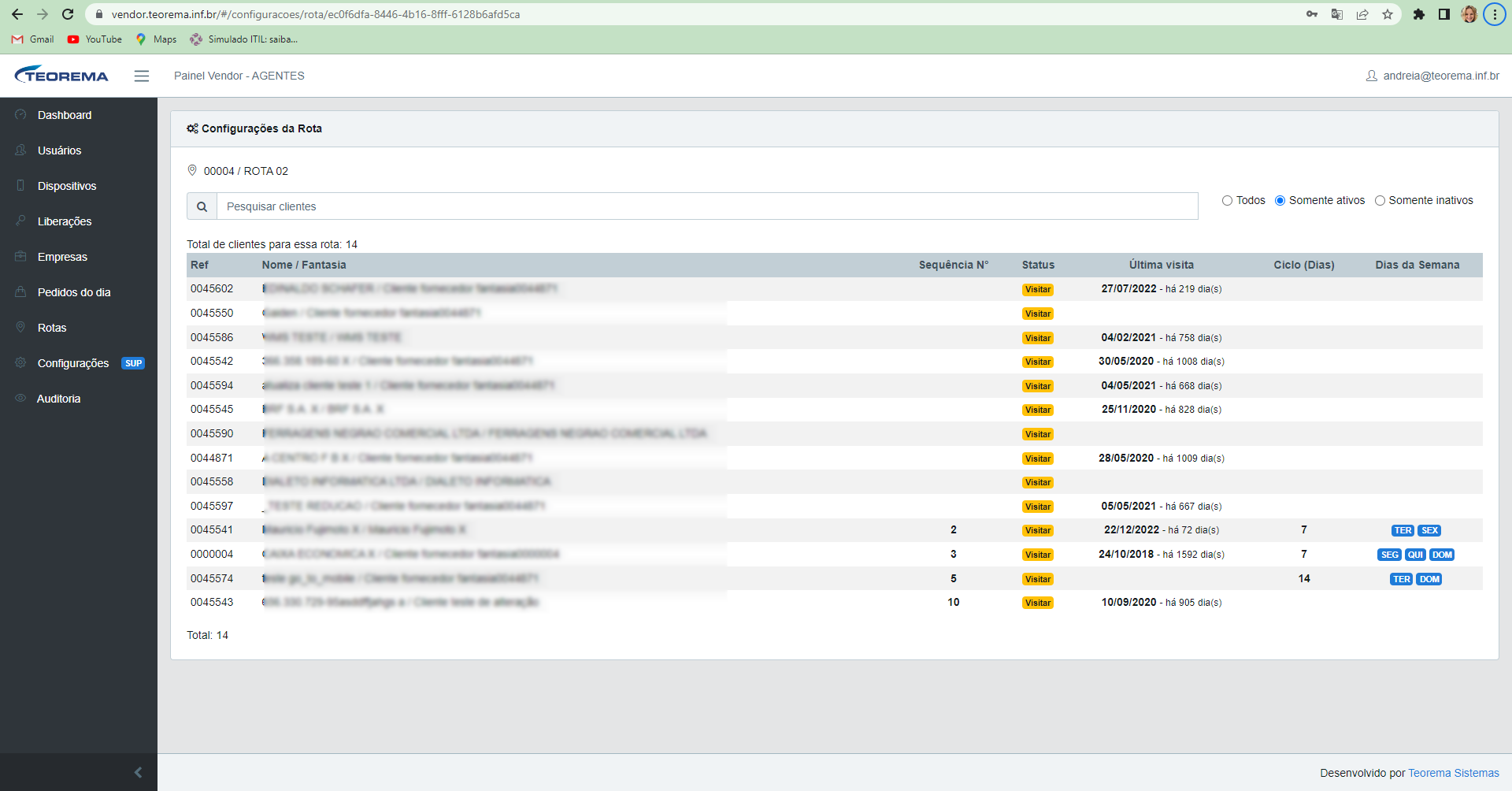Open Auditoria in the sidebar
1512x791 pixels.
click(x=79, y=399)
